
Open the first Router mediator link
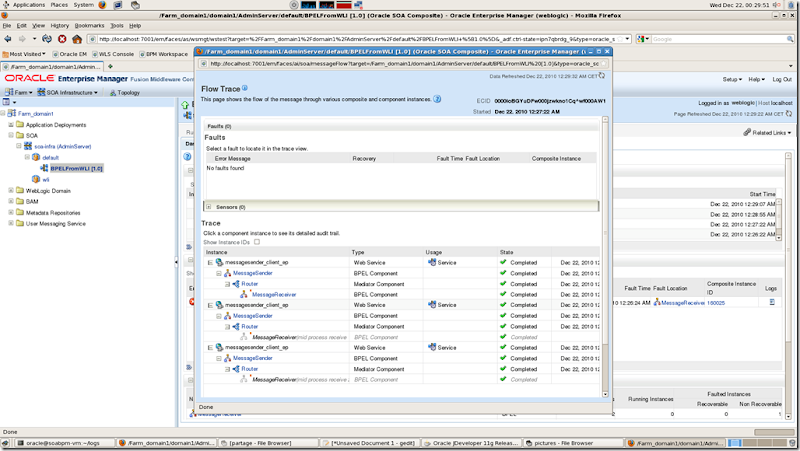click(x=249, y=284)
